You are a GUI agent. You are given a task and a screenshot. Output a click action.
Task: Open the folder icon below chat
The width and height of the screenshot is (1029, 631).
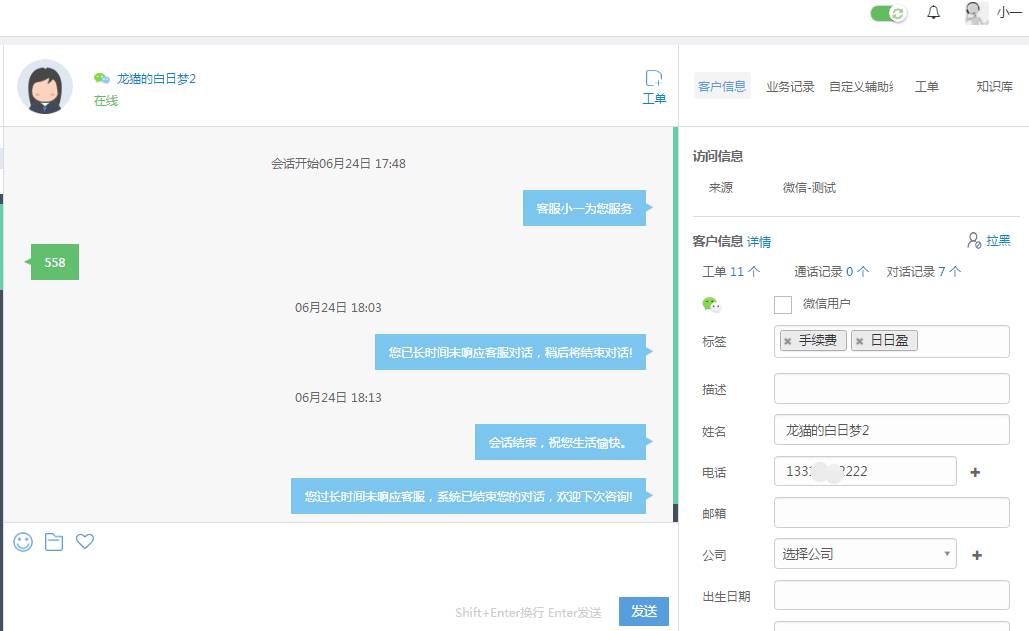click(54, 542)
